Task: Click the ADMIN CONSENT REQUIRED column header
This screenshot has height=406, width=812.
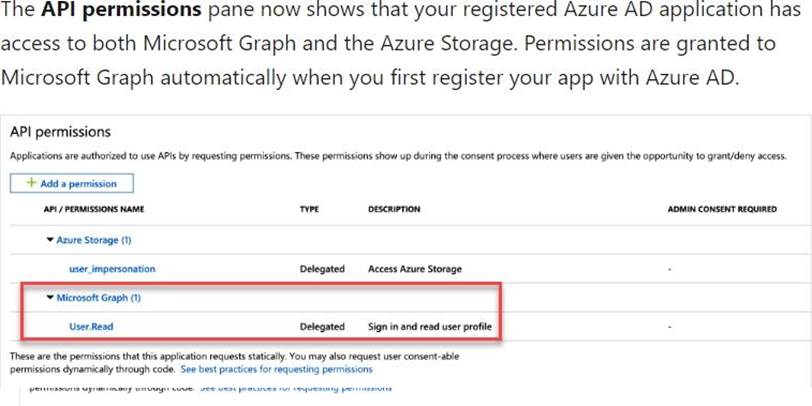Action: (722, 210)
